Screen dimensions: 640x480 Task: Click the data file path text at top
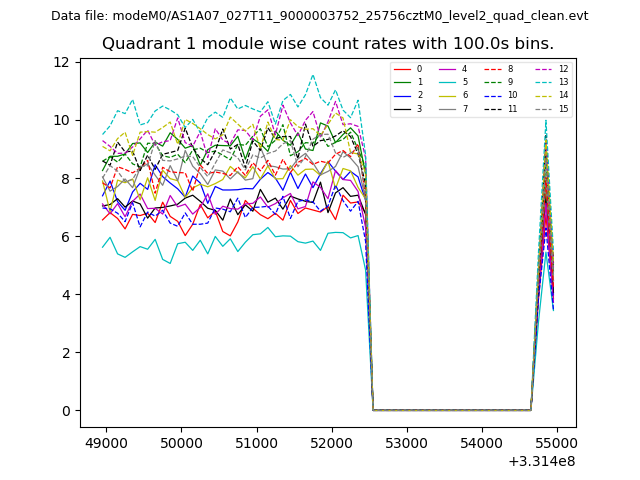coord(319,15)
